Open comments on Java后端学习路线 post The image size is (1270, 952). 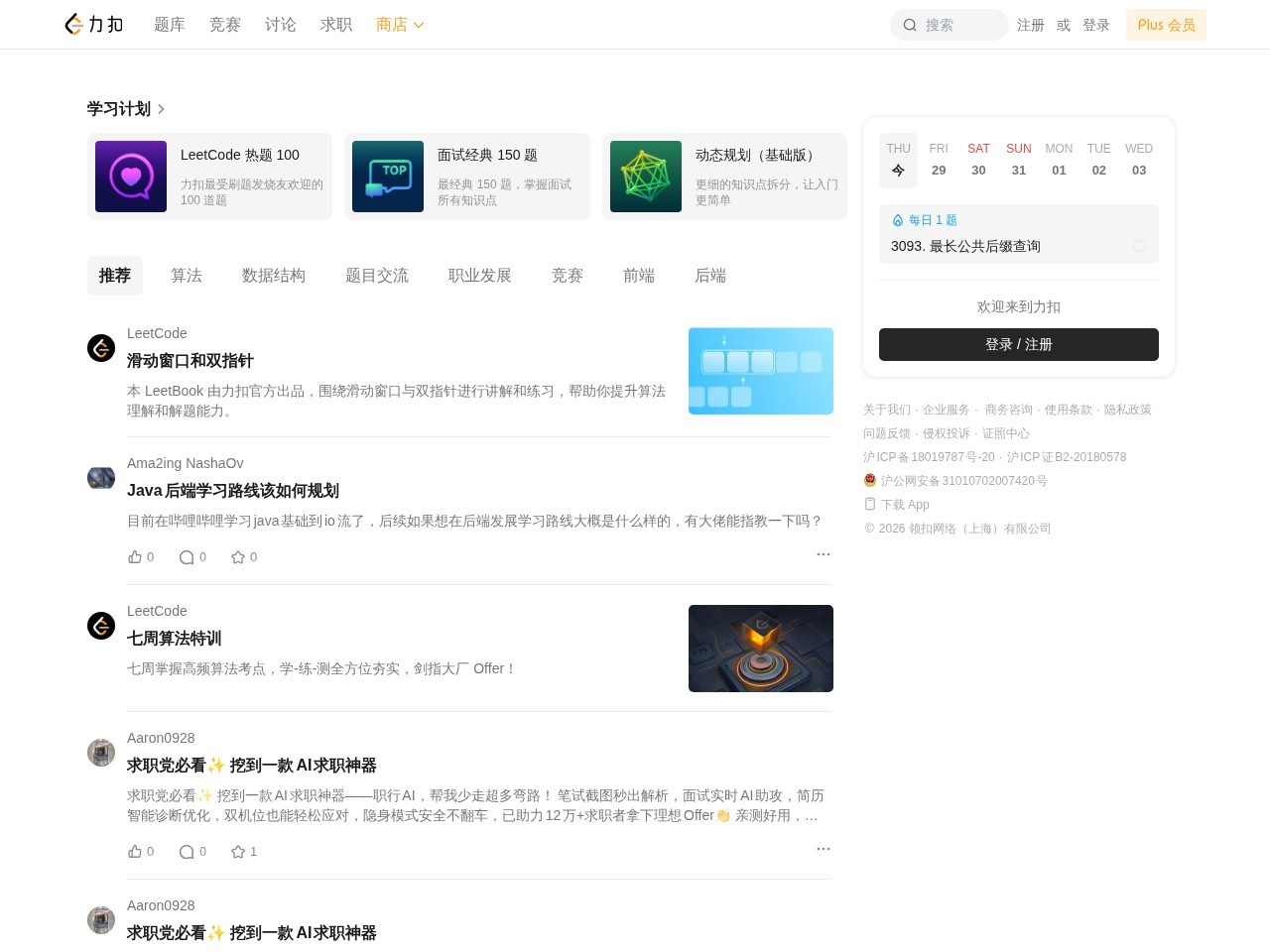pyautogui.click(x=187, y=557)
